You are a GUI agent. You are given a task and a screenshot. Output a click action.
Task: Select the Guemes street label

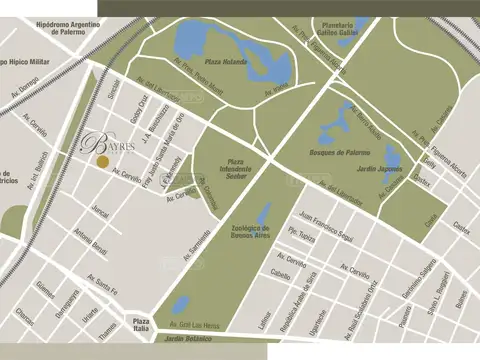45,290
